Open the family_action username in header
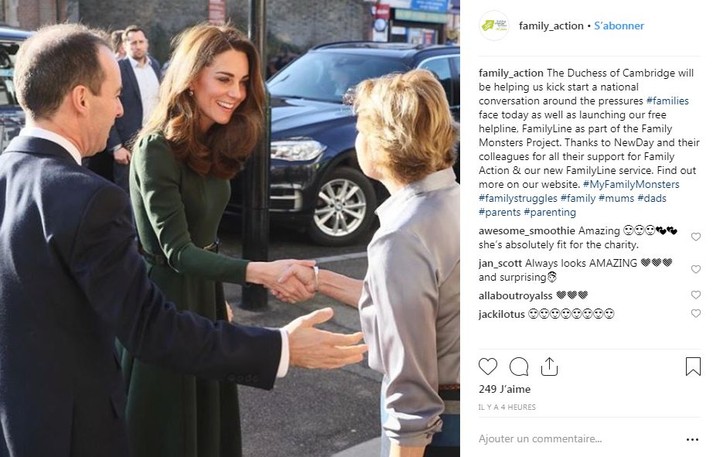This screenshot has height=457, width=713. (x=551, y=26)
